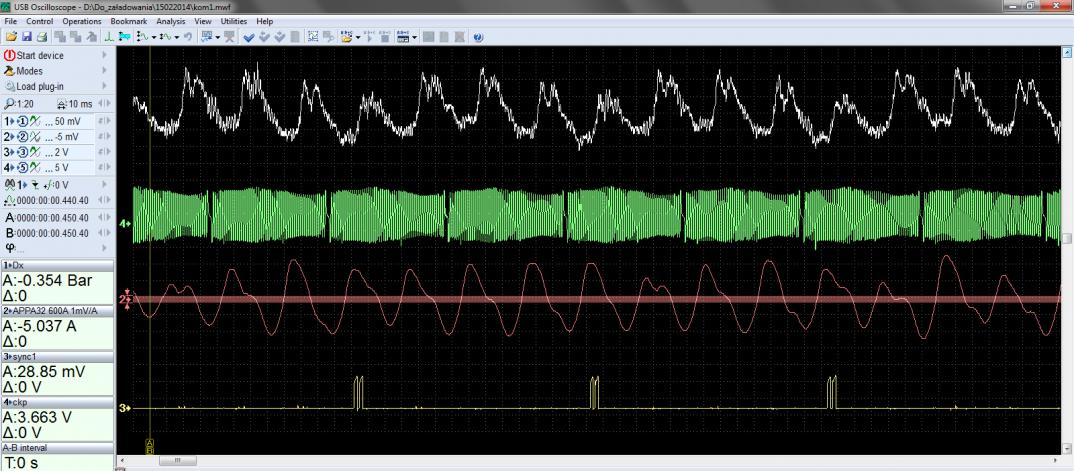Click the Start device power icon
This screenshot has height=471, width=1074.
(x=10, y=56)
